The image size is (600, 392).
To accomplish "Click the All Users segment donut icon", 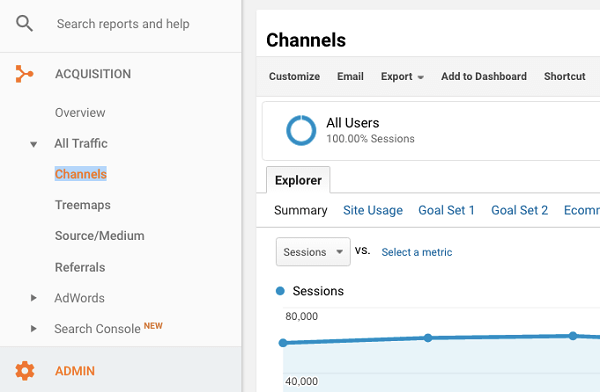I will coord(301,131).
